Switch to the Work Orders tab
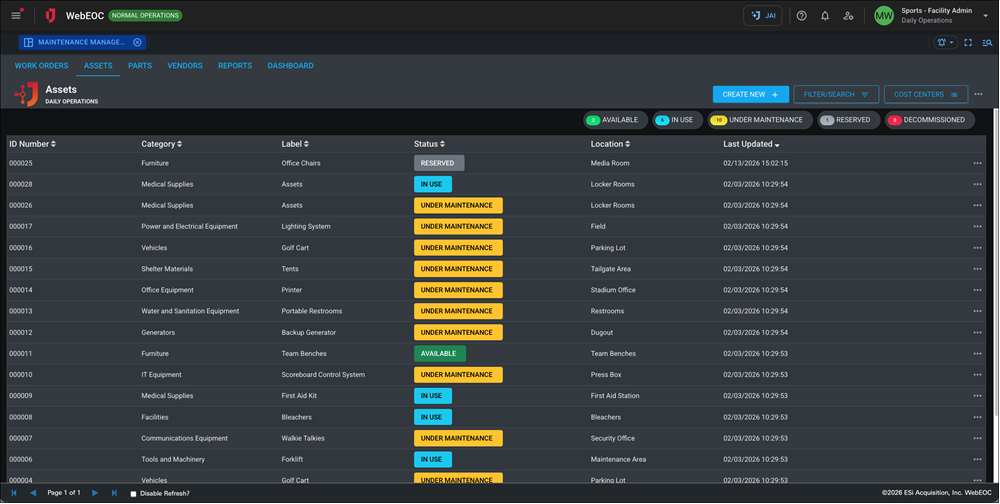 (x=41, y=66)
